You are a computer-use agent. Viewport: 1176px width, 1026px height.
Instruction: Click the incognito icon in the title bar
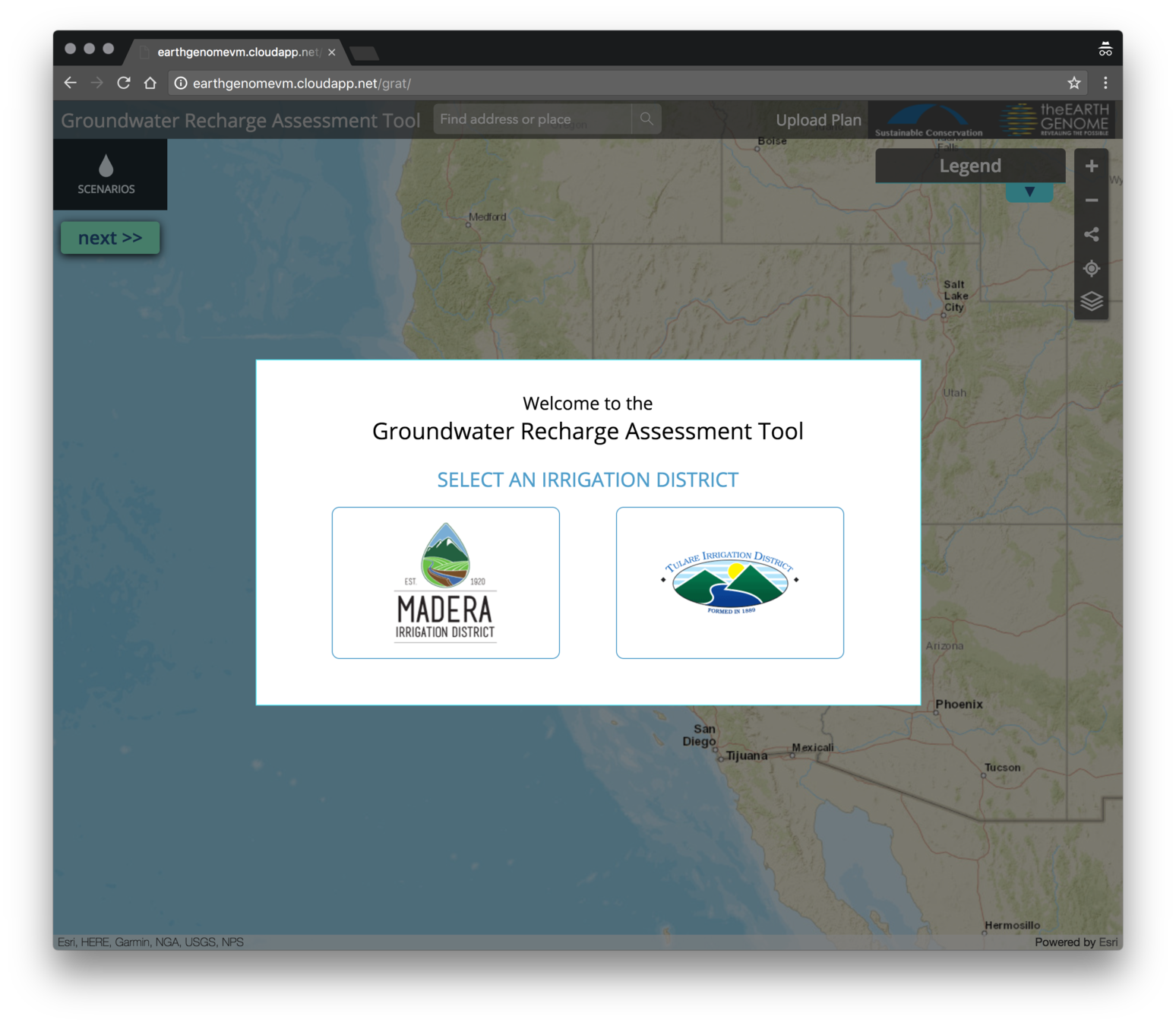point(1105,50)
